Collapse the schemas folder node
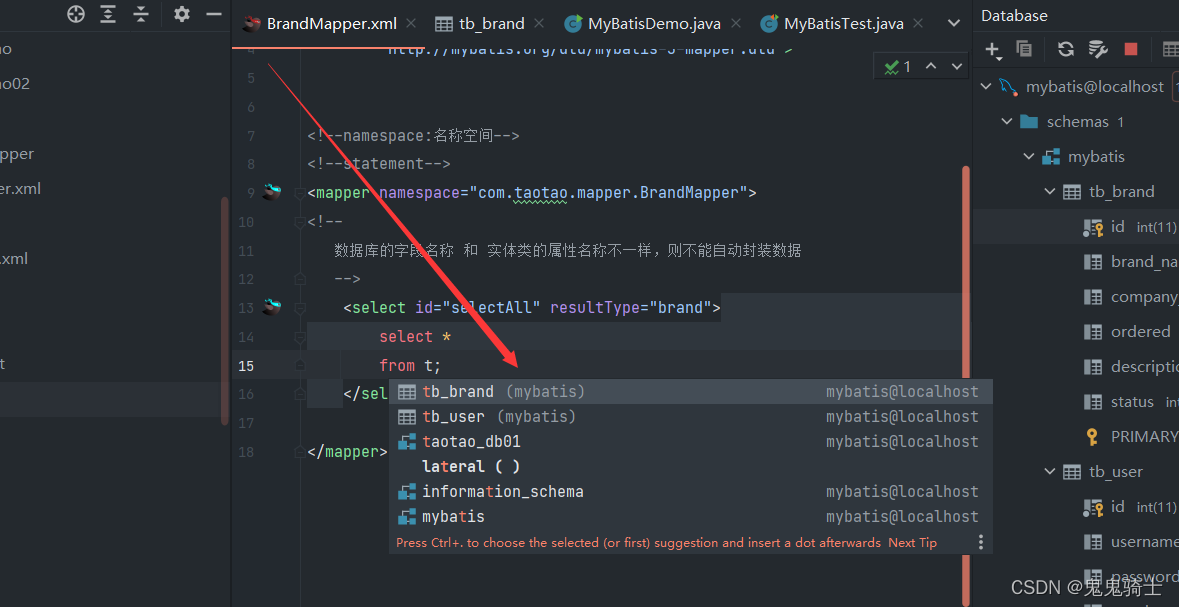Viewport: 1179px width, 607px height. (x=1007, y=121)
